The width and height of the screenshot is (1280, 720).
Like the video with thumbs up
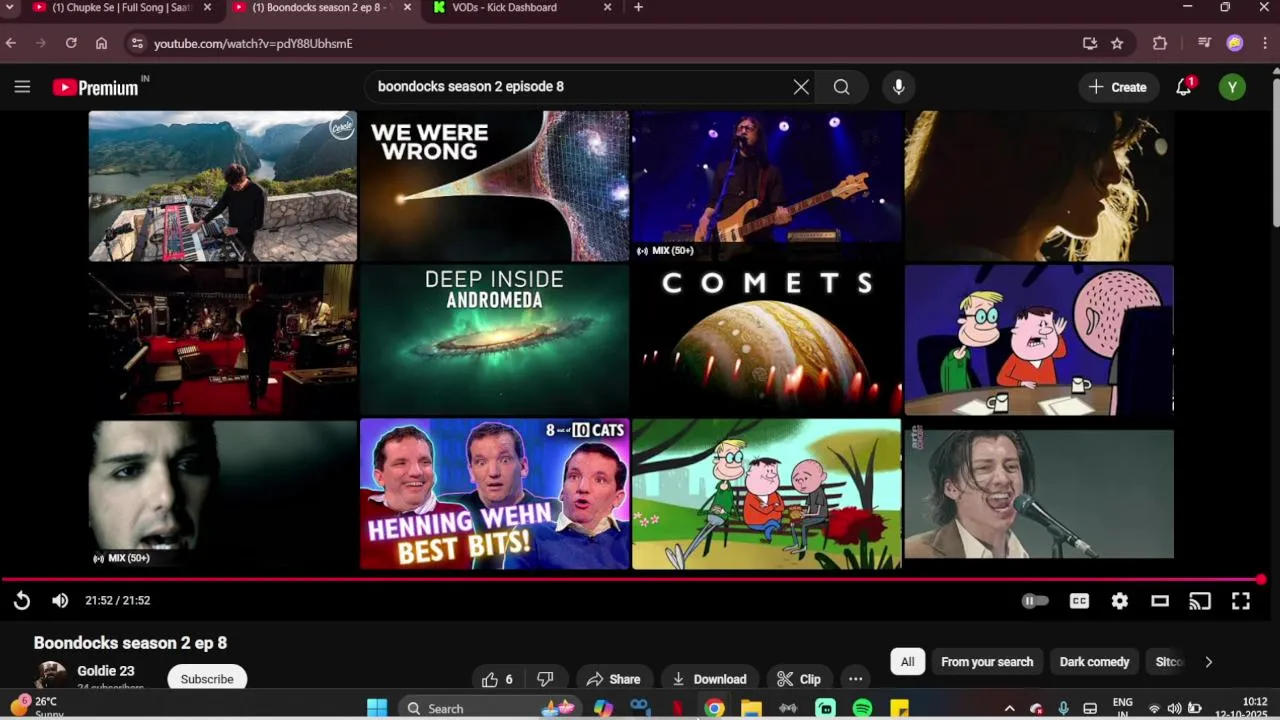pos(497,679)
